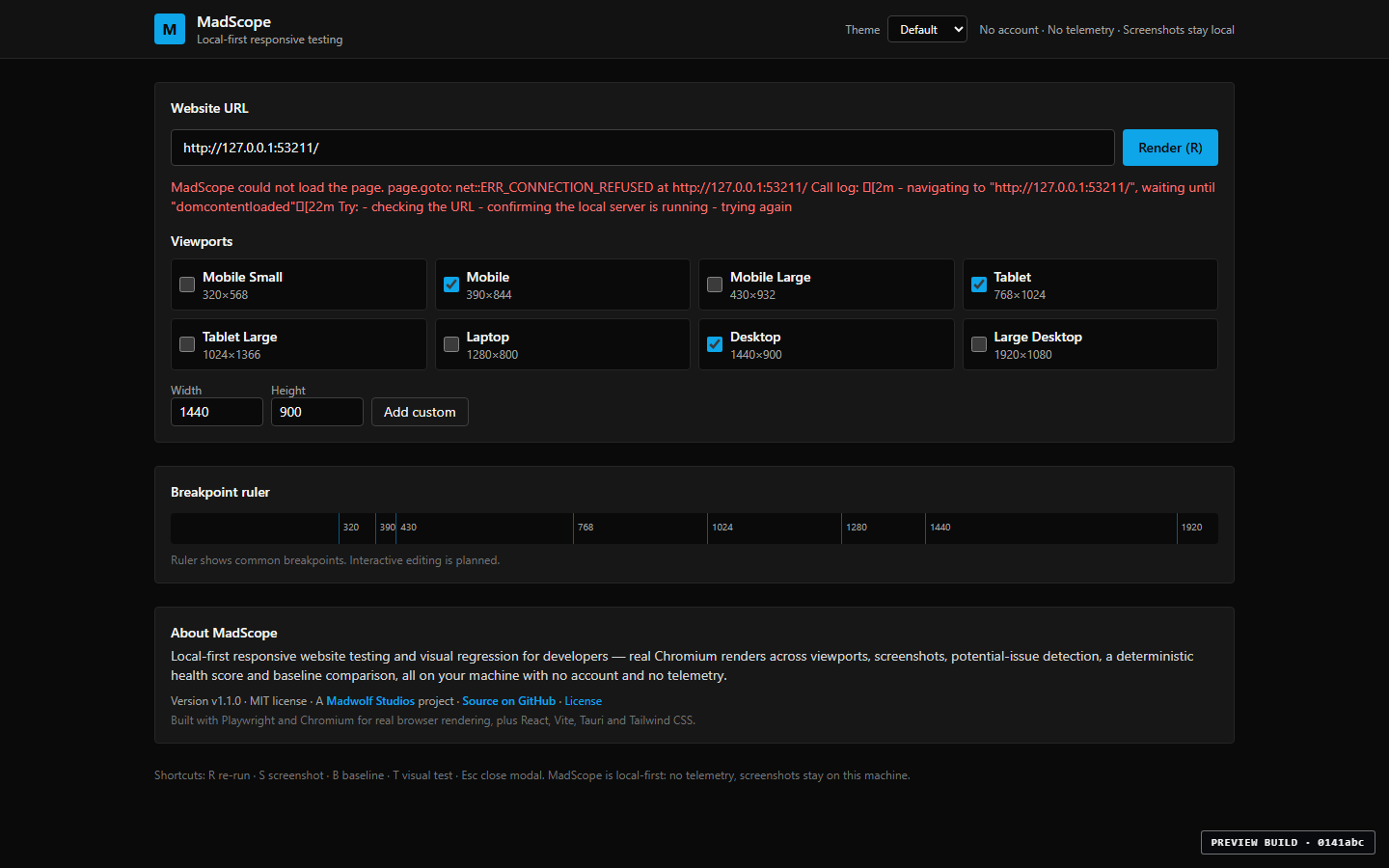Click the "Website URL" label
Image resolution: width=1389 pixels, height=868 pixels.
[209, 108]
